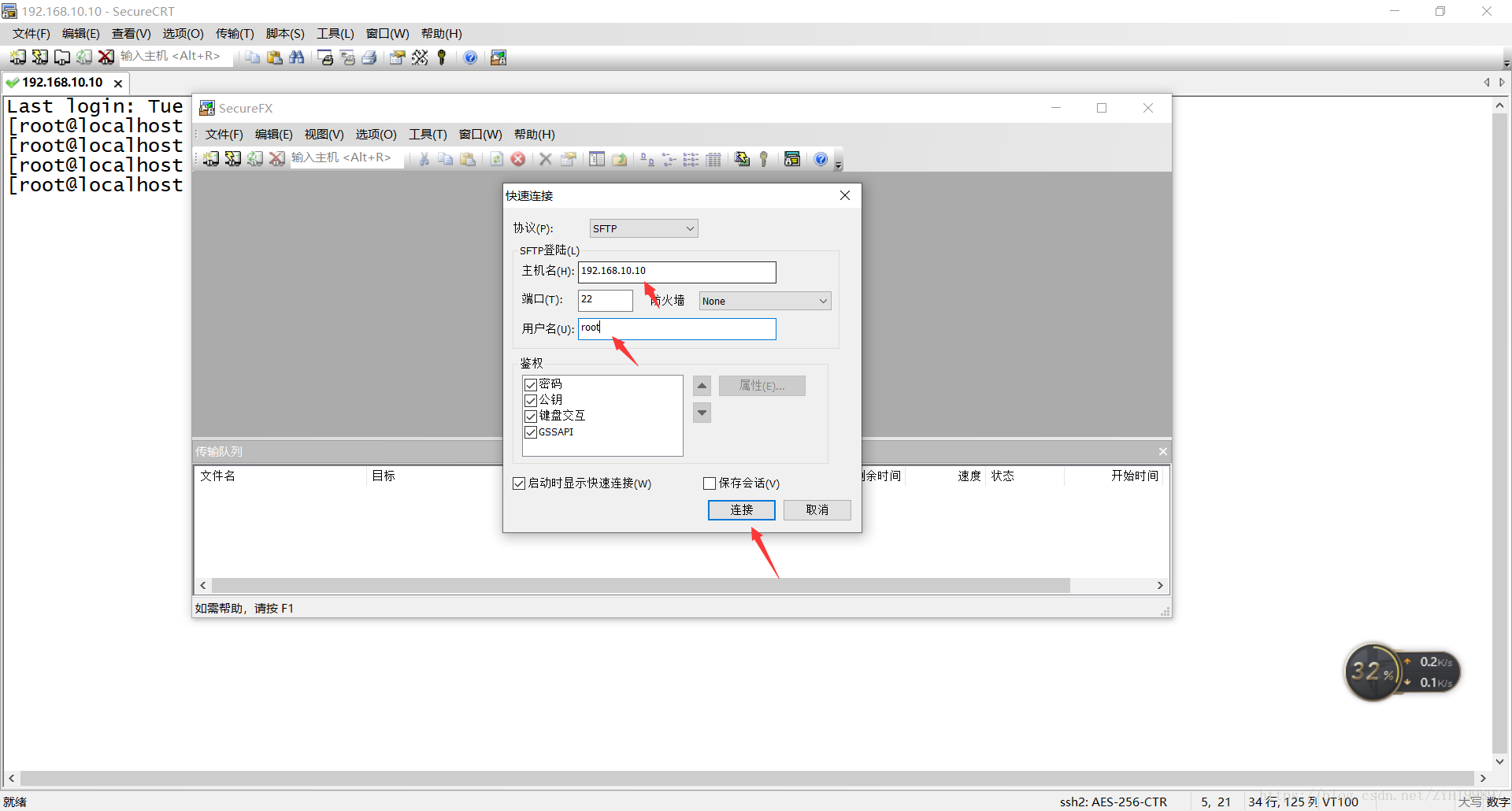
Task: Toggle the 键盘交互 authentication checkbox
Action: (531, 416)
